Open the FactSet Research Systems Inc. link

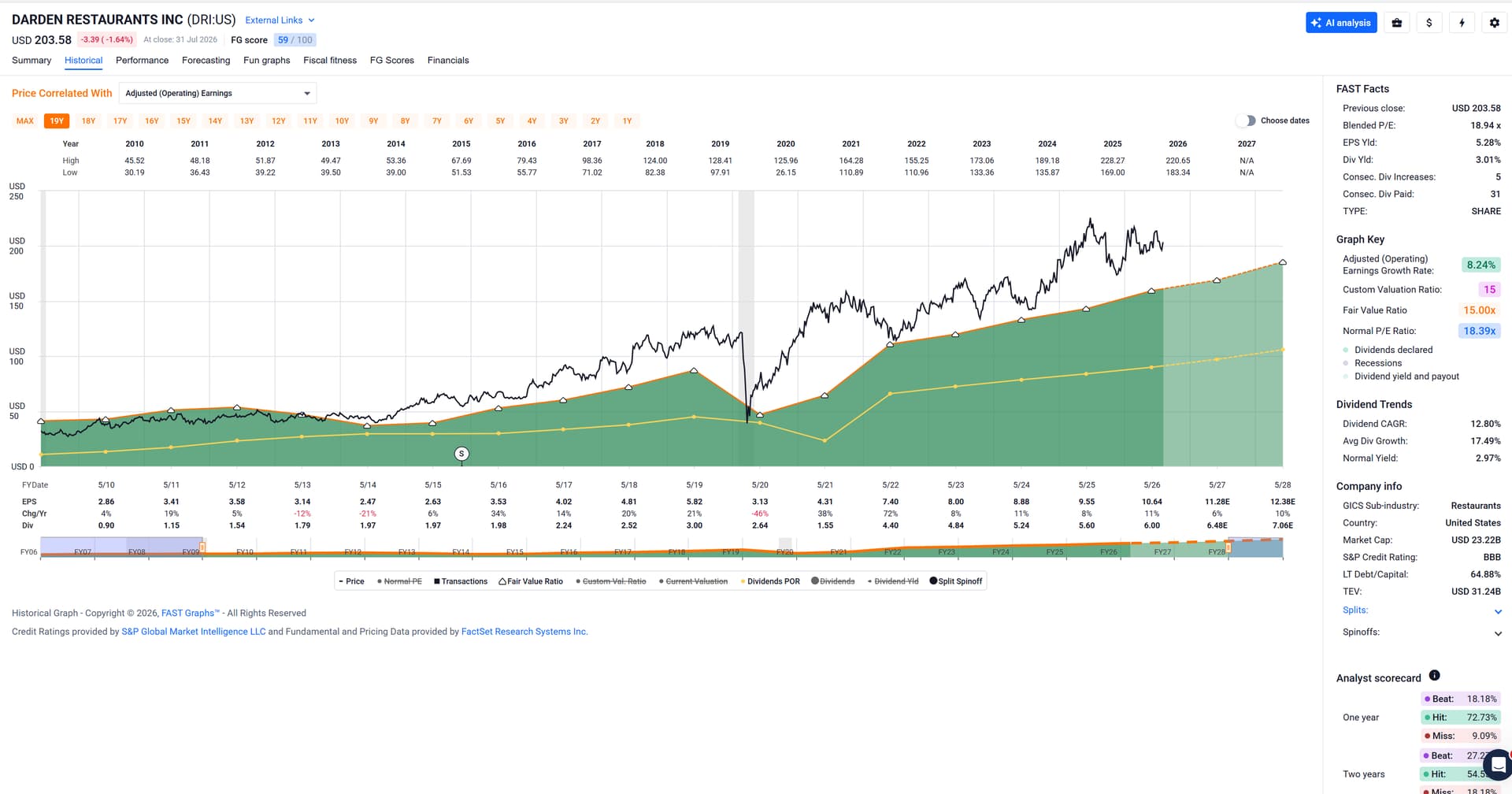point(524,632)
